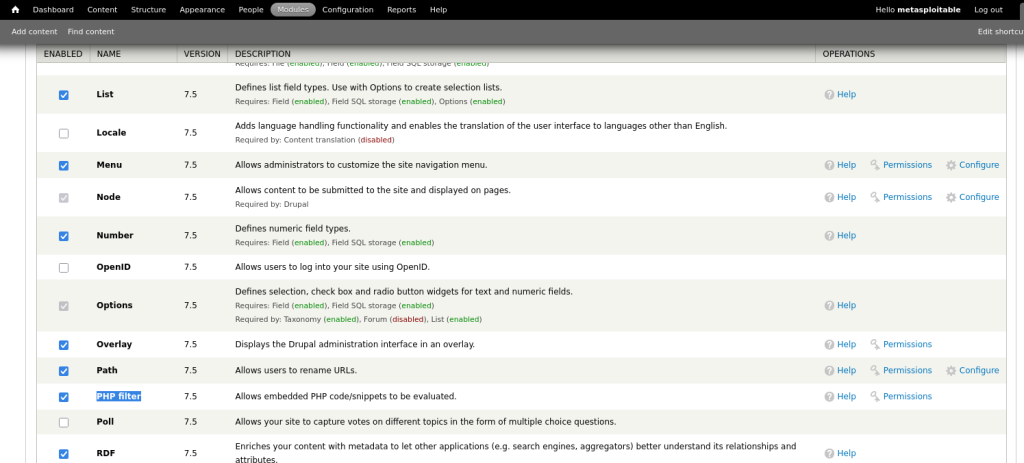Click the highlighted PHP filter module name

(119, 396)
